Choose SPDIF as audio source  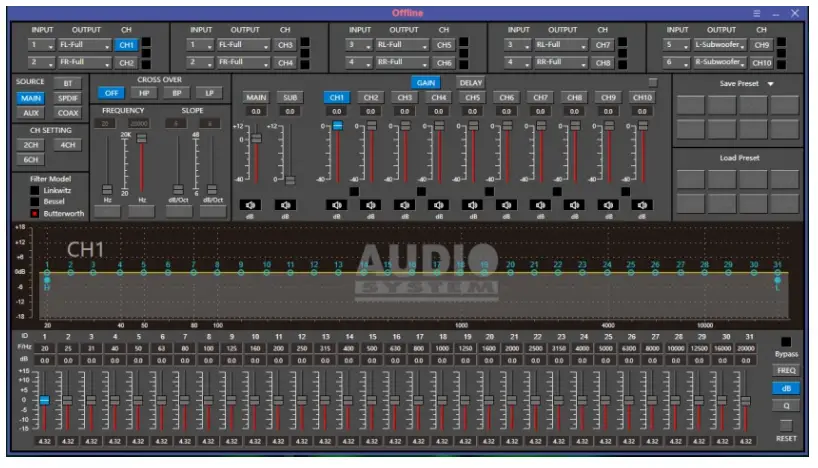tap(68, 98)
